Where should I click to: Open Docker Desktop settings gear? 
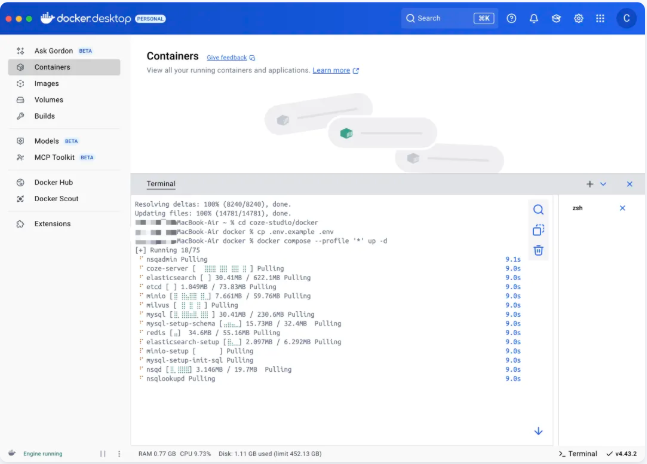578,18
